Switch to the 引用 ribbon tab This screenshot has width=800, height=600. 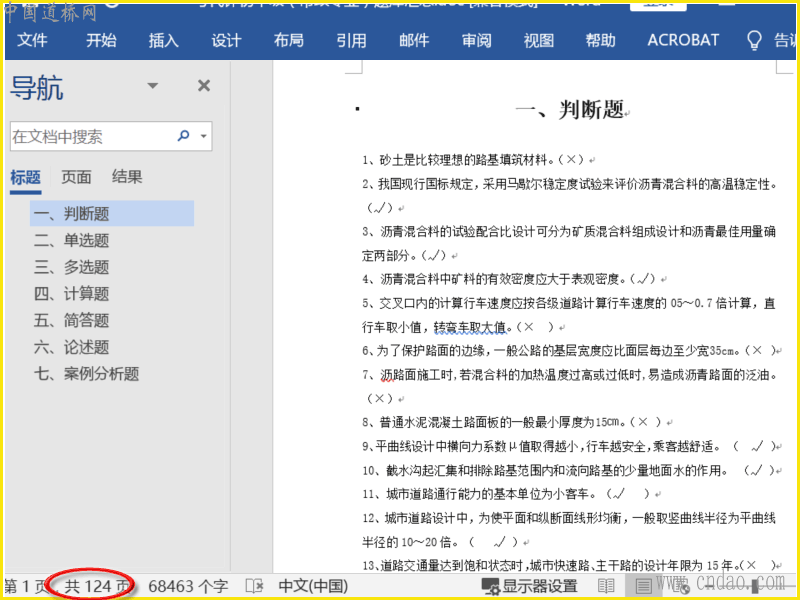pos(352,40)
